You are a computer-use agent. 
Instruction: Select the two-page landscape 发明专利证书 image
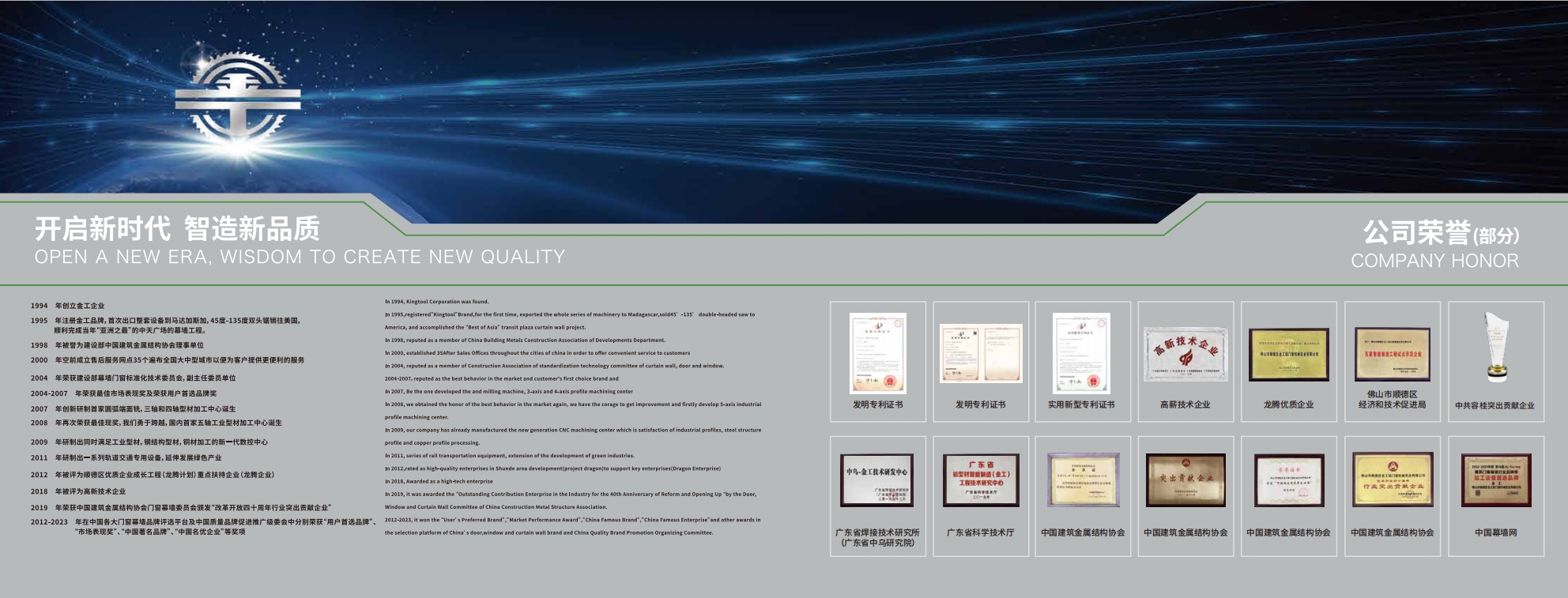click(x=981, y=353)
